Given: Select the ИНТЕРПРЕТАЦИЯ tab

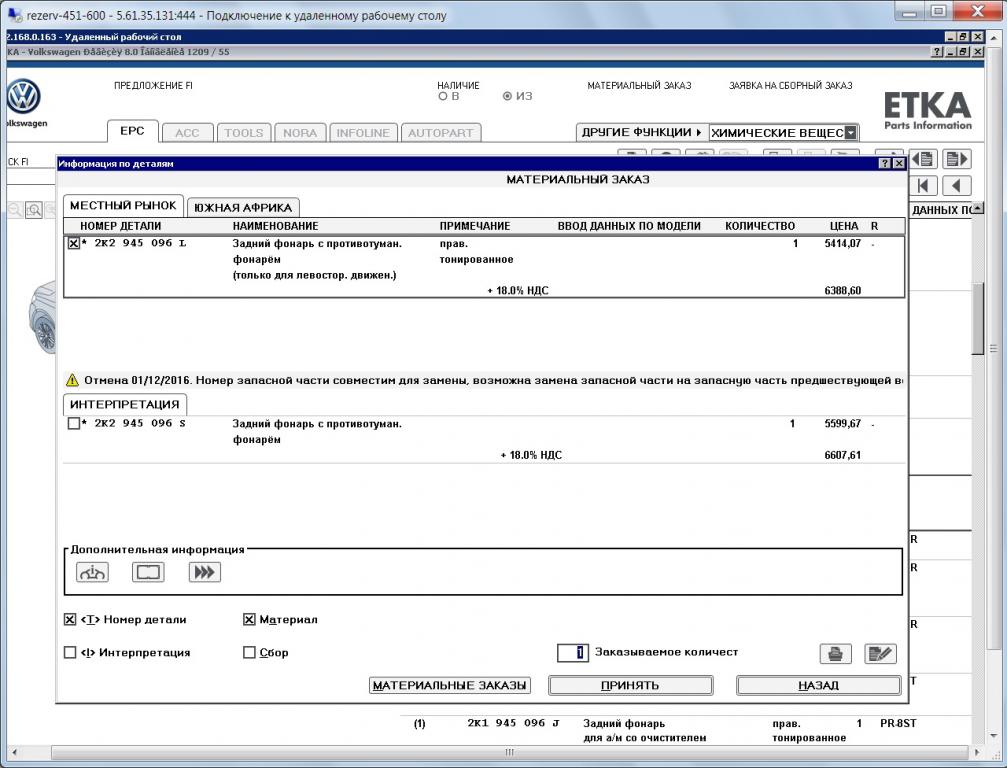Looking at the screenshot, I should tap(125, 405).
